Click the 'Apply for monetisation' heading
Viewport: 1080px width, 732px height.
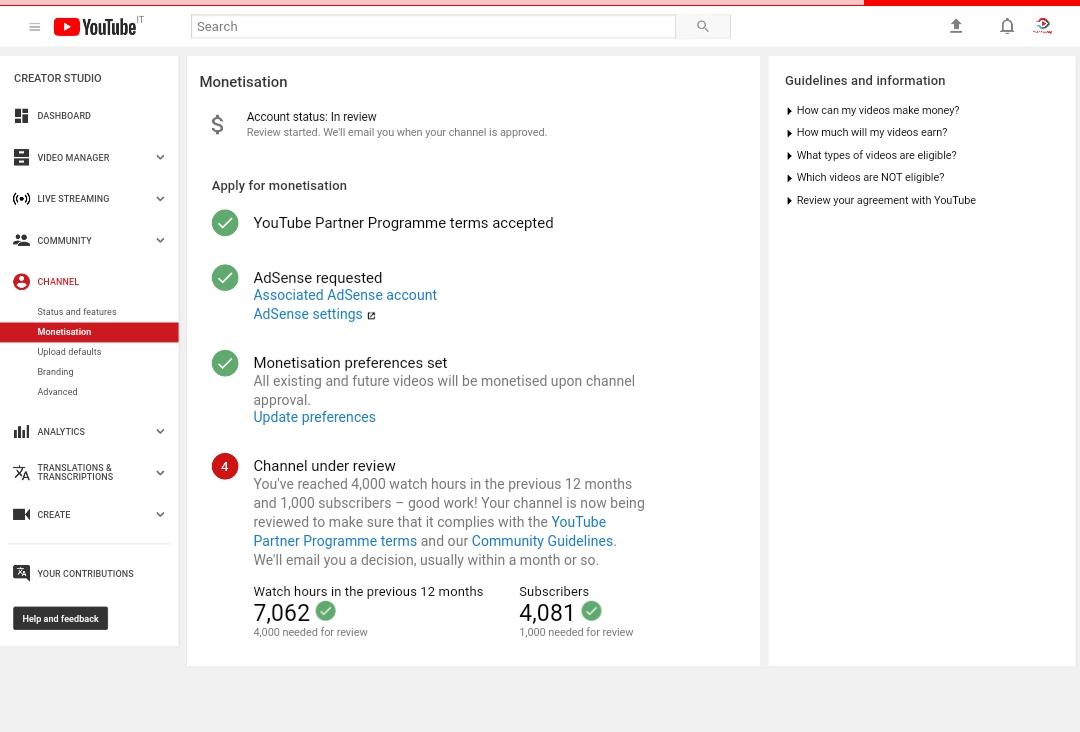[x=279, y=186]
